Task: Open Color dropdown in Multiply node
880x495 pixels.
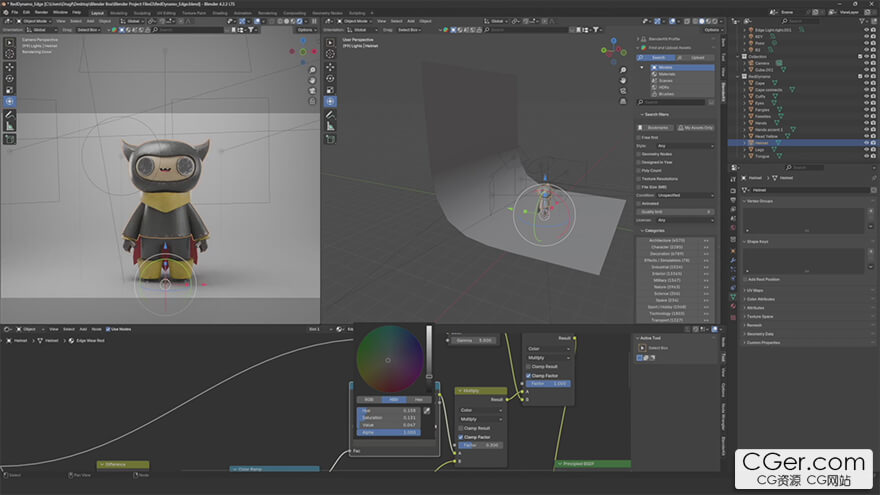Action: pyautogui.click(x=480, y=410)
